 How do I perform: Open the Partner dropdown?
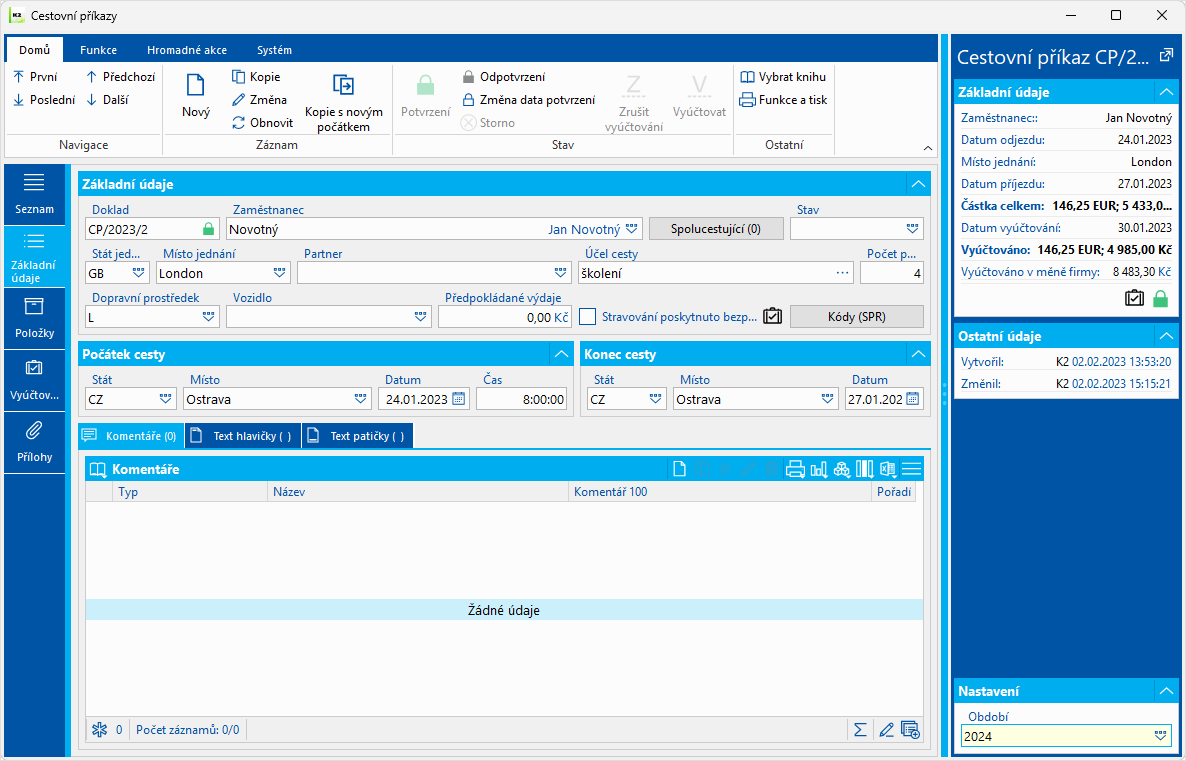tap(560, 273)
